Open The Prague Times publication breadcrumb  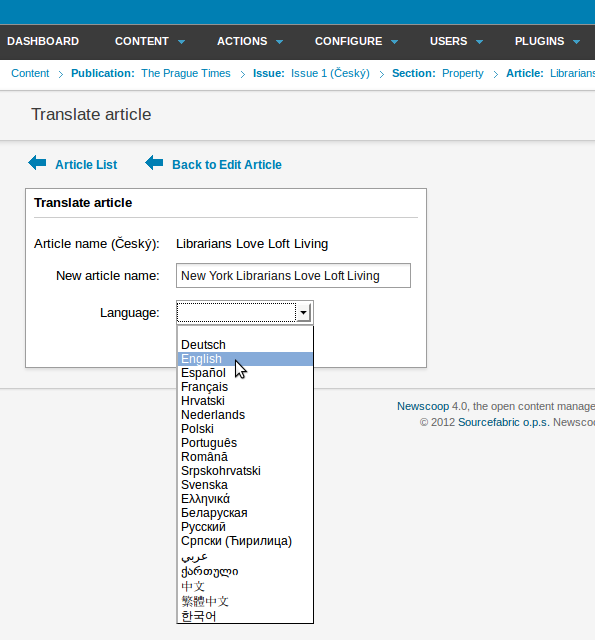click(186, 73)
